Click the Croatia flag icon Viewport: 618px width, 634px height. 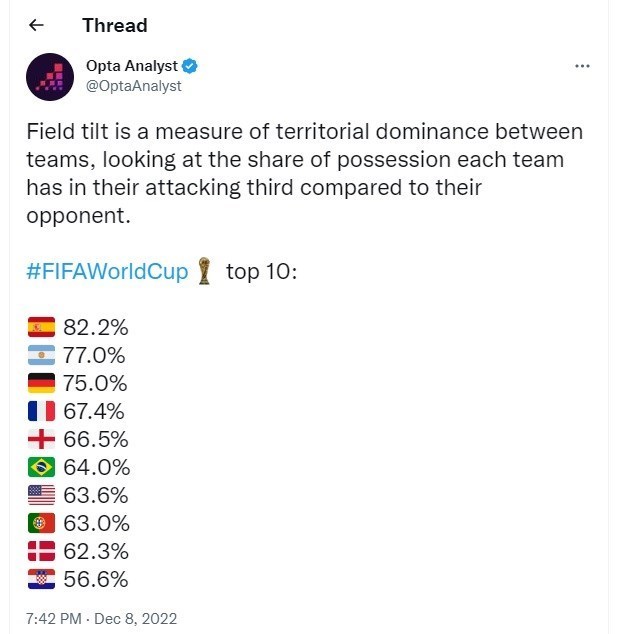tap(41, 579)
